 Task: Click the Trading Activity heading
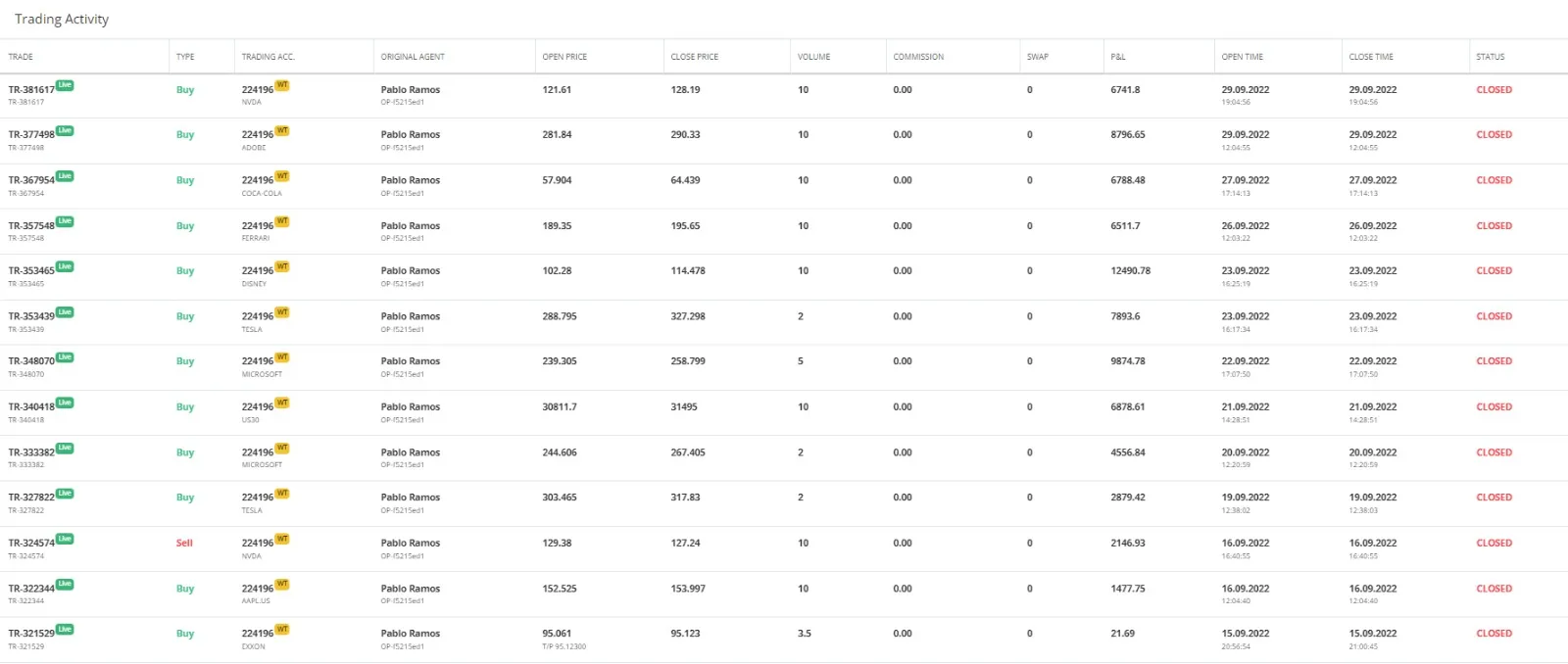pyautogui.click(x=62, y=20)
